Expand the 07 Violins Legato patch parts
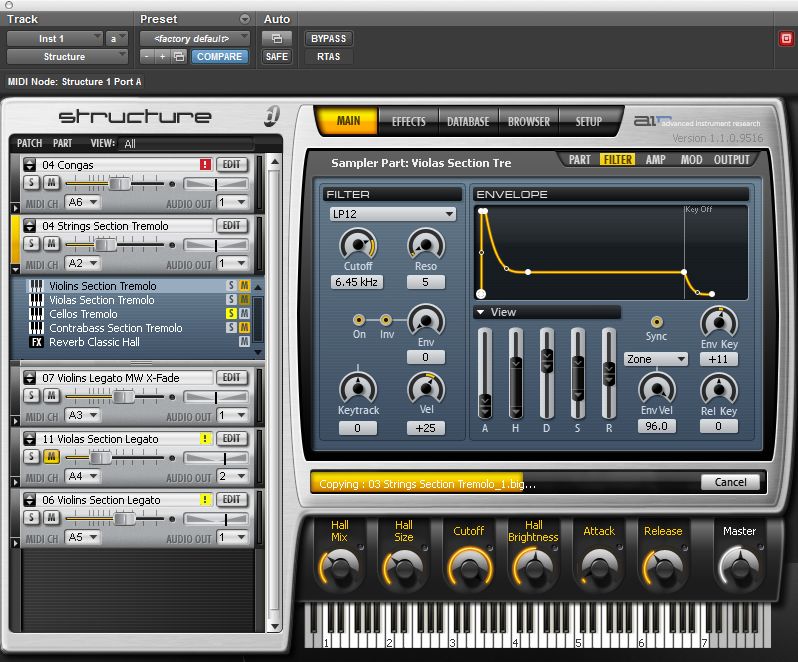Screen dimensions: 798x662 pyautogui.click(x=15, y=421)
